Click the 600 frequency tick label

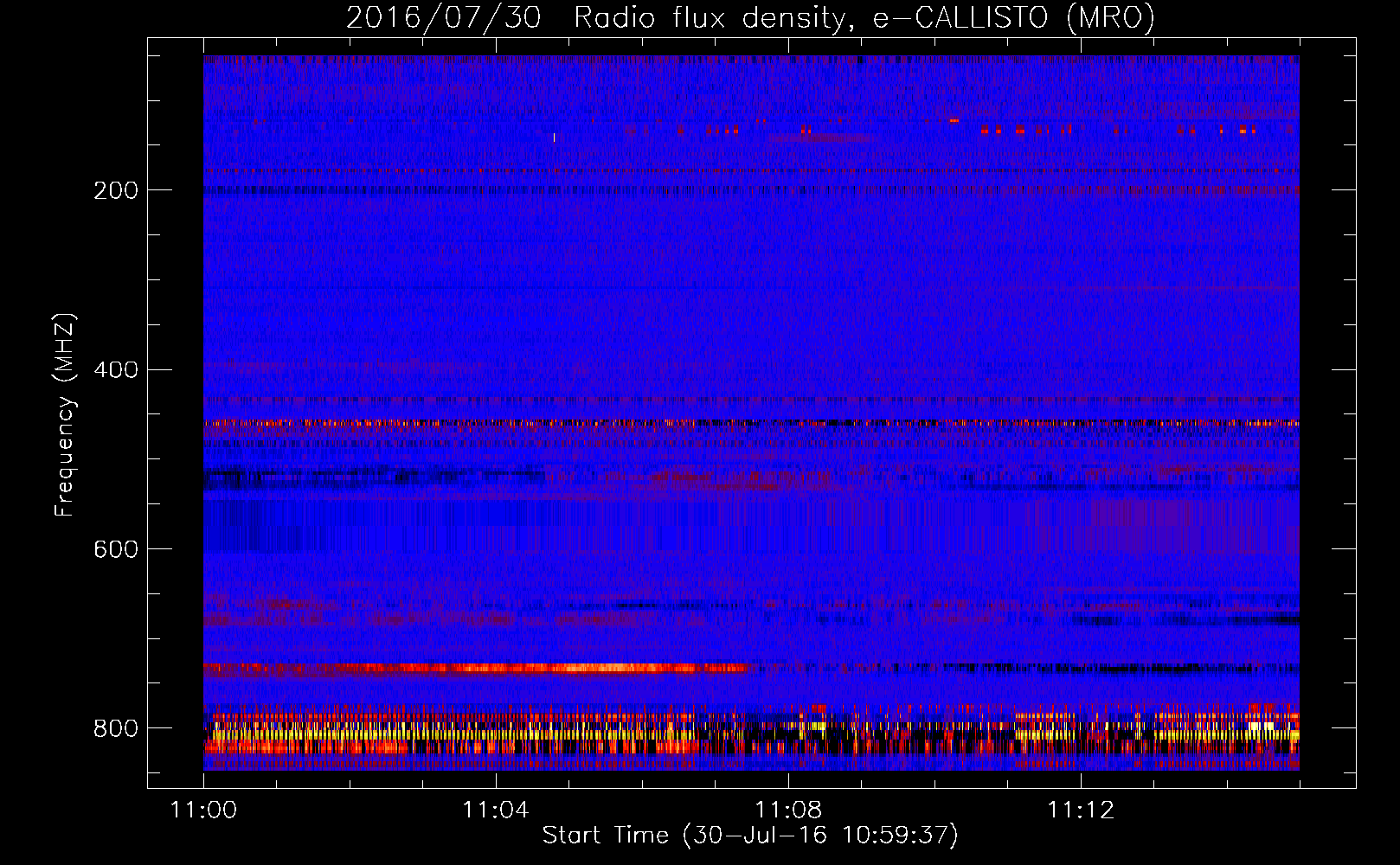(x=116, y=549)
